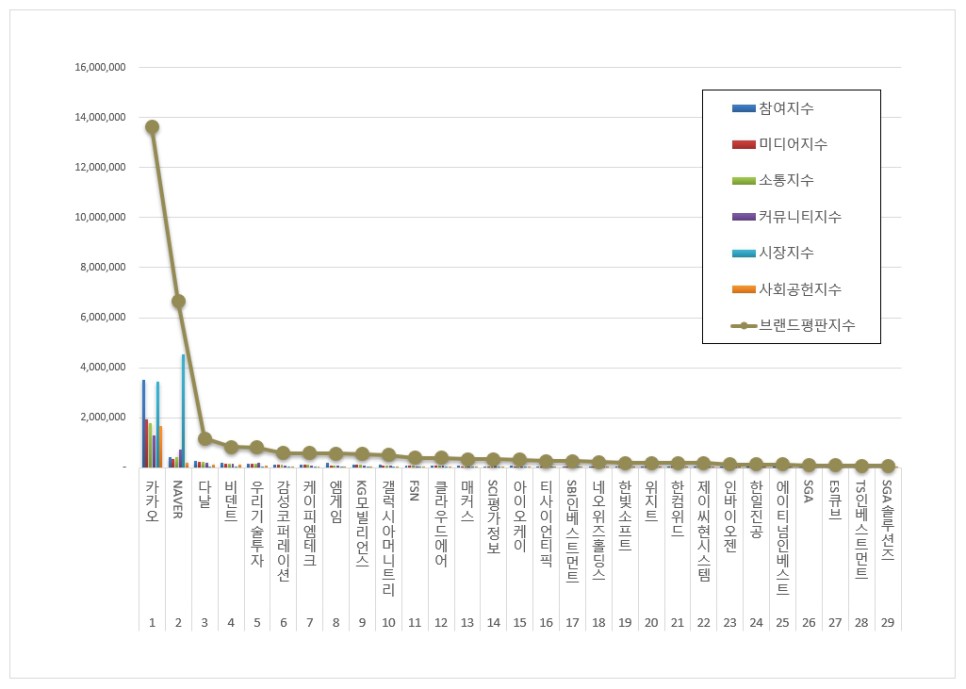Click the NAVER tall 시장지수 bar
The height and width of the screenshot is (689, 966).
click(183, 410)
